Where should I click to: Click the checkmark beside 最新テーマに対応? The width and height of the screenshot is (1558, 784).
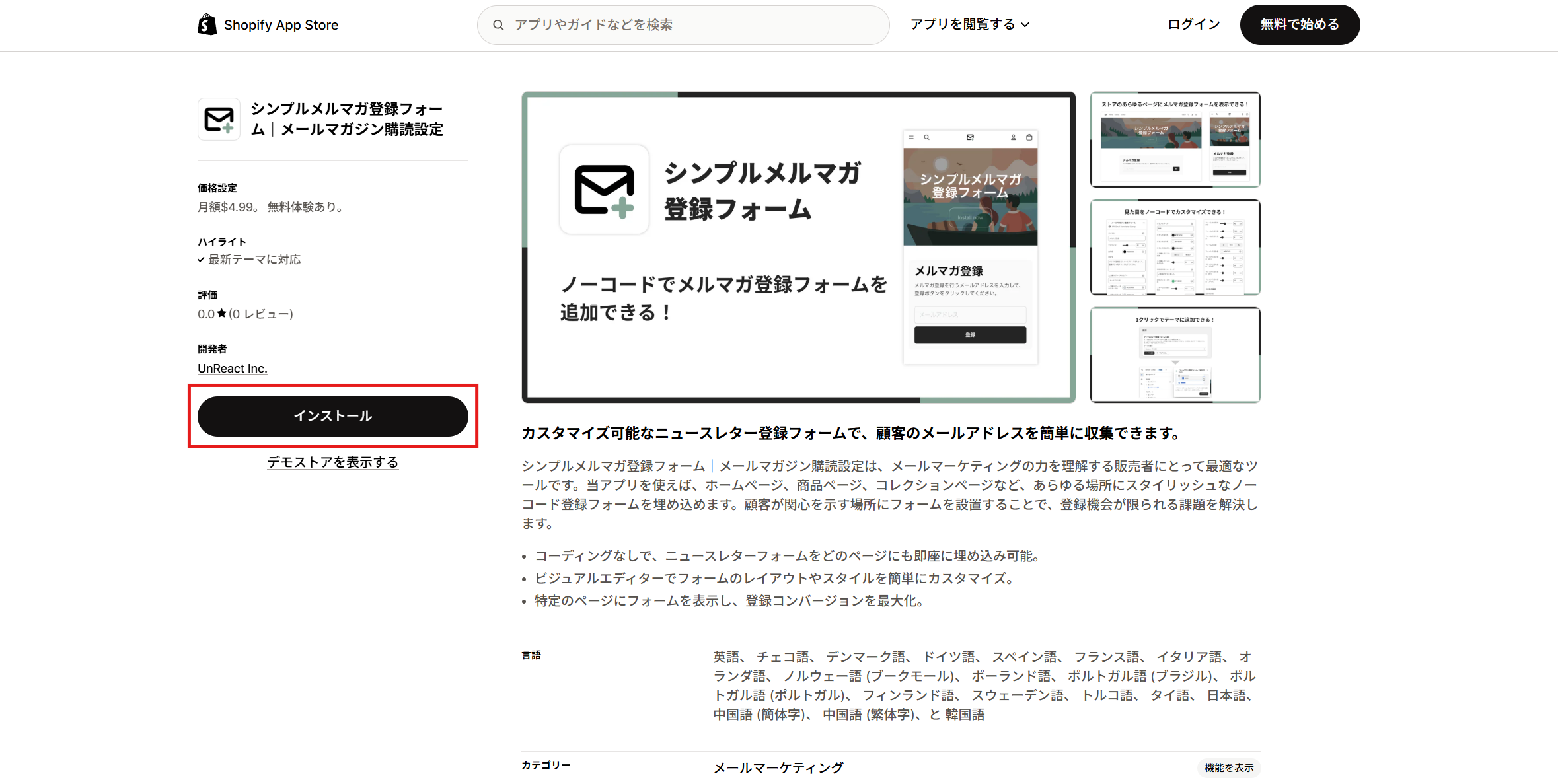200,259
